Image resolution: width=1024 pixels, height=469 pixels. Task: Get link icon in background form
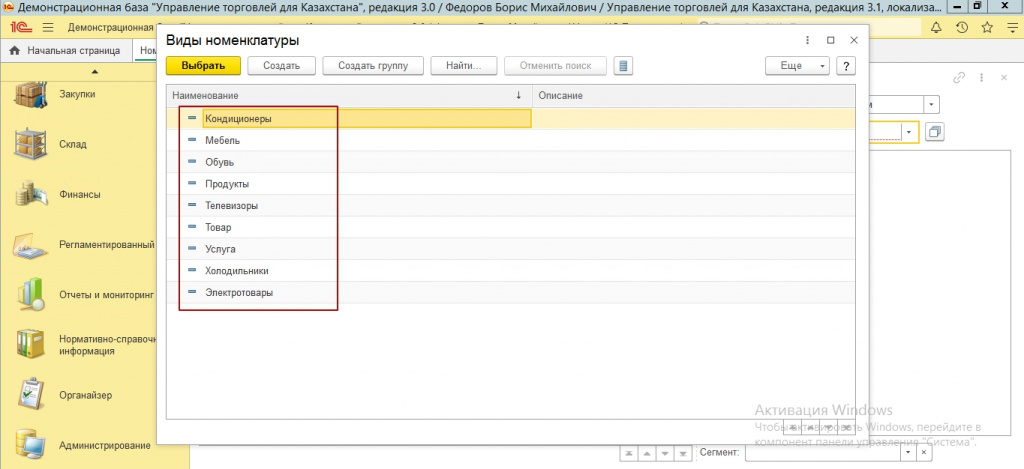pos(959,77)
